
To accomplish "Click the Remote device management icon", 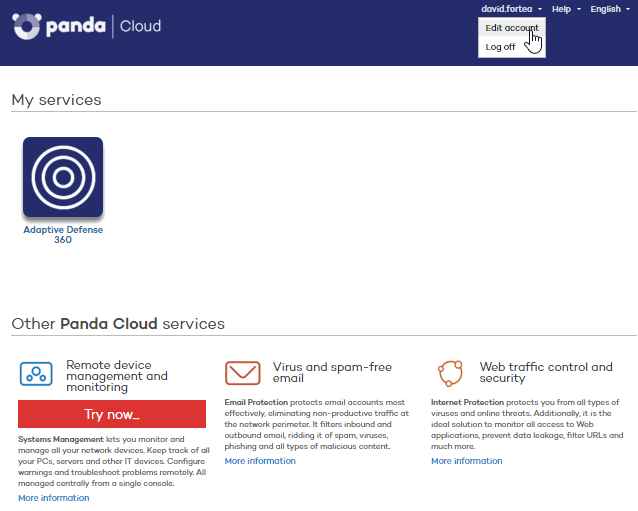I will (36, 374).
